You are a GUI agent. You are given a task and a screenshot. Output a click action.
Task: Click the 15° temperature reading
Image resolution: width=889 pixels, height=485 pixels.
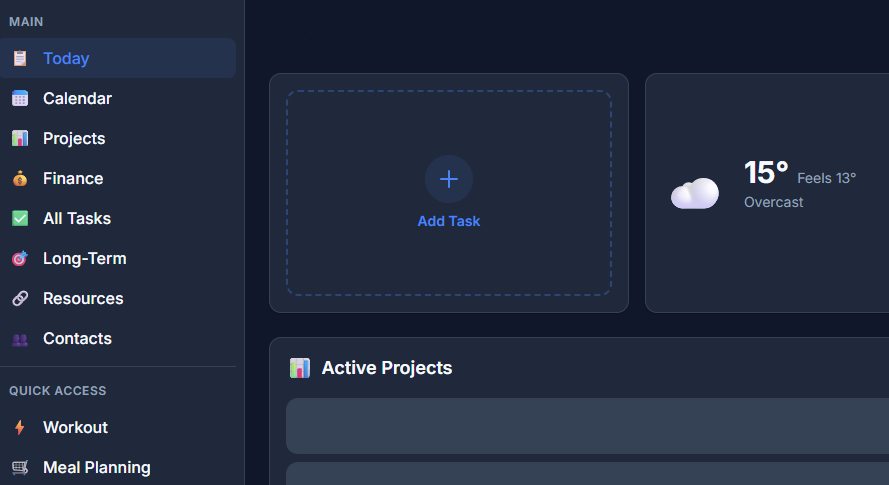point(766,173)
